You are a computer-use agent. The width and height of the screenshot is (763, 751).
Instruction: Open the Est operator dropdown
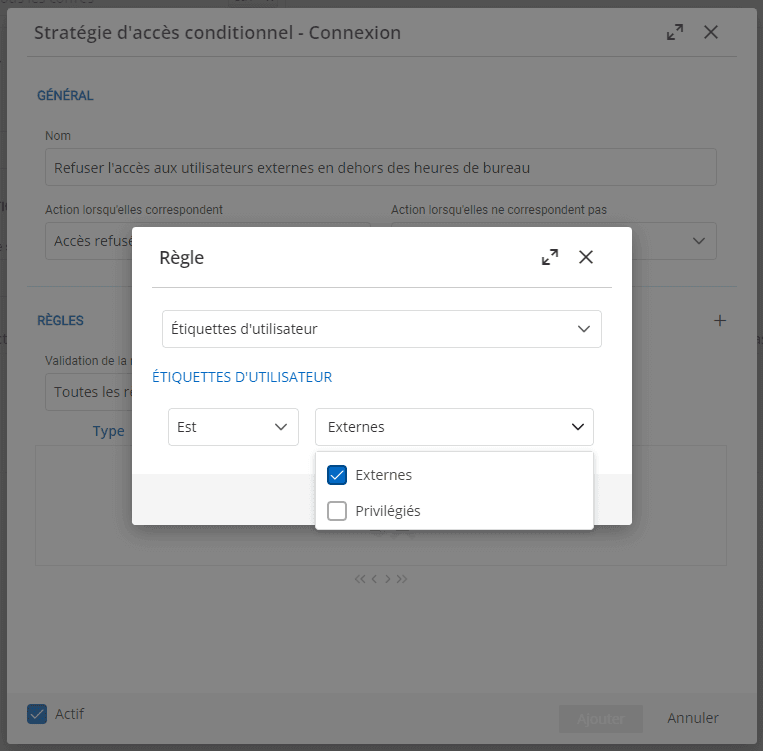pyautogui.click(x=233, y=427)
